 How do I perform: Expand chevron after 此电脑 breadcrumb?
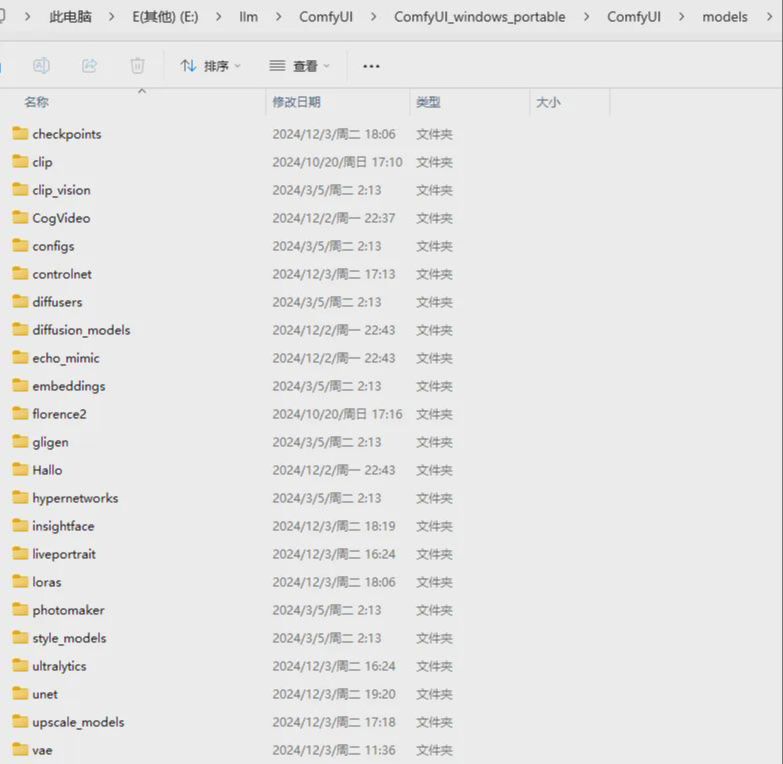coord(112,17)
